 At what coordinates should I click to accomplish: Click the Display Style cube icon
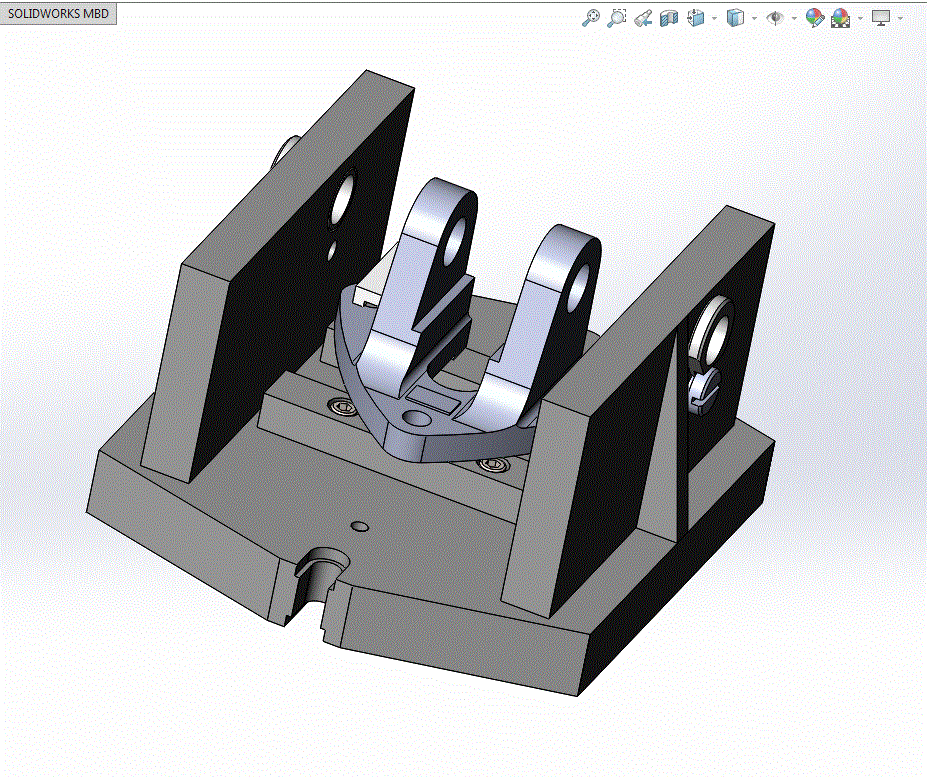735,18
